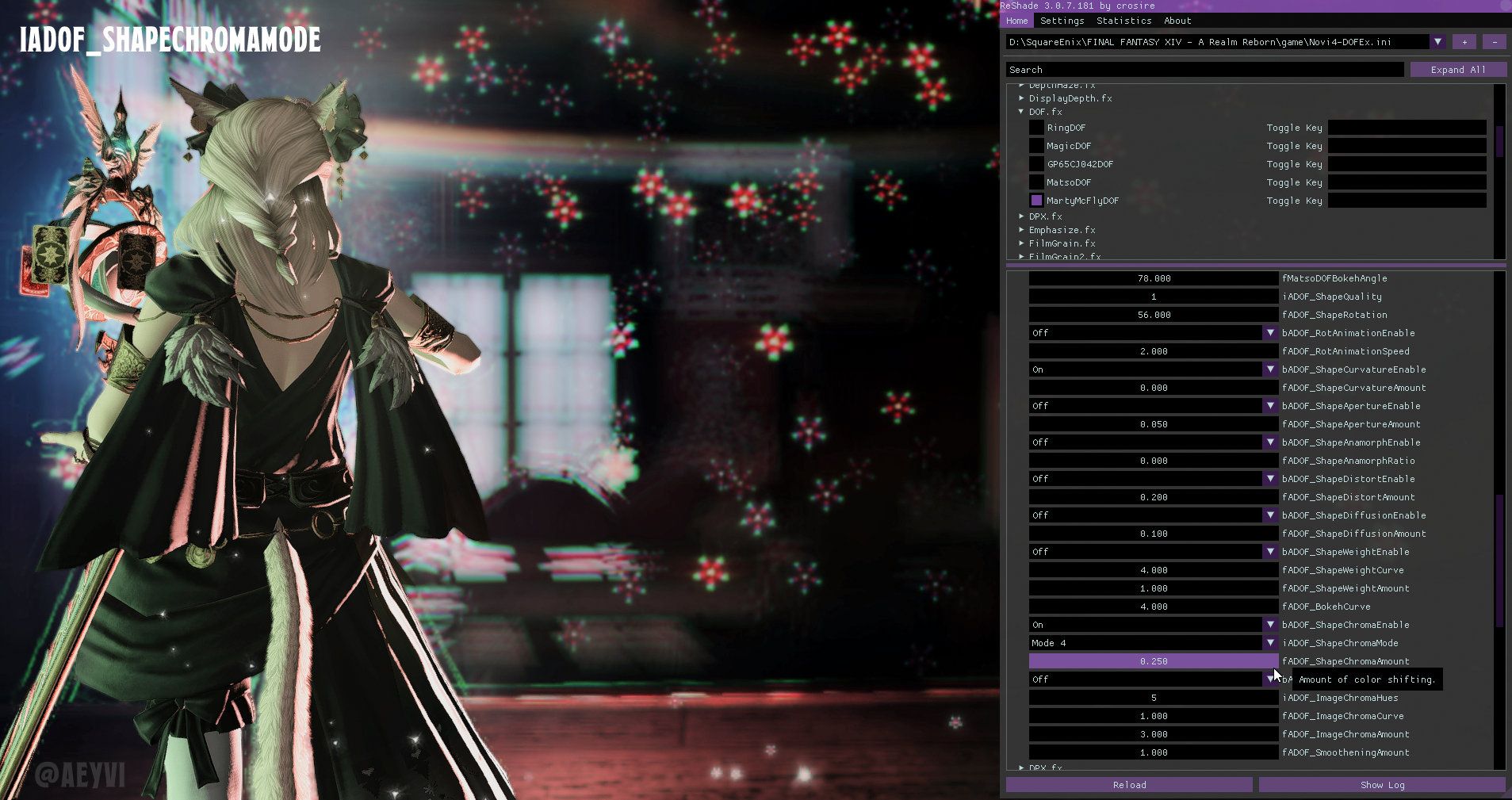The image size is (1512, 800).
Task: Collapse the DOF.fx tree node
Action: pos(1021,112)
